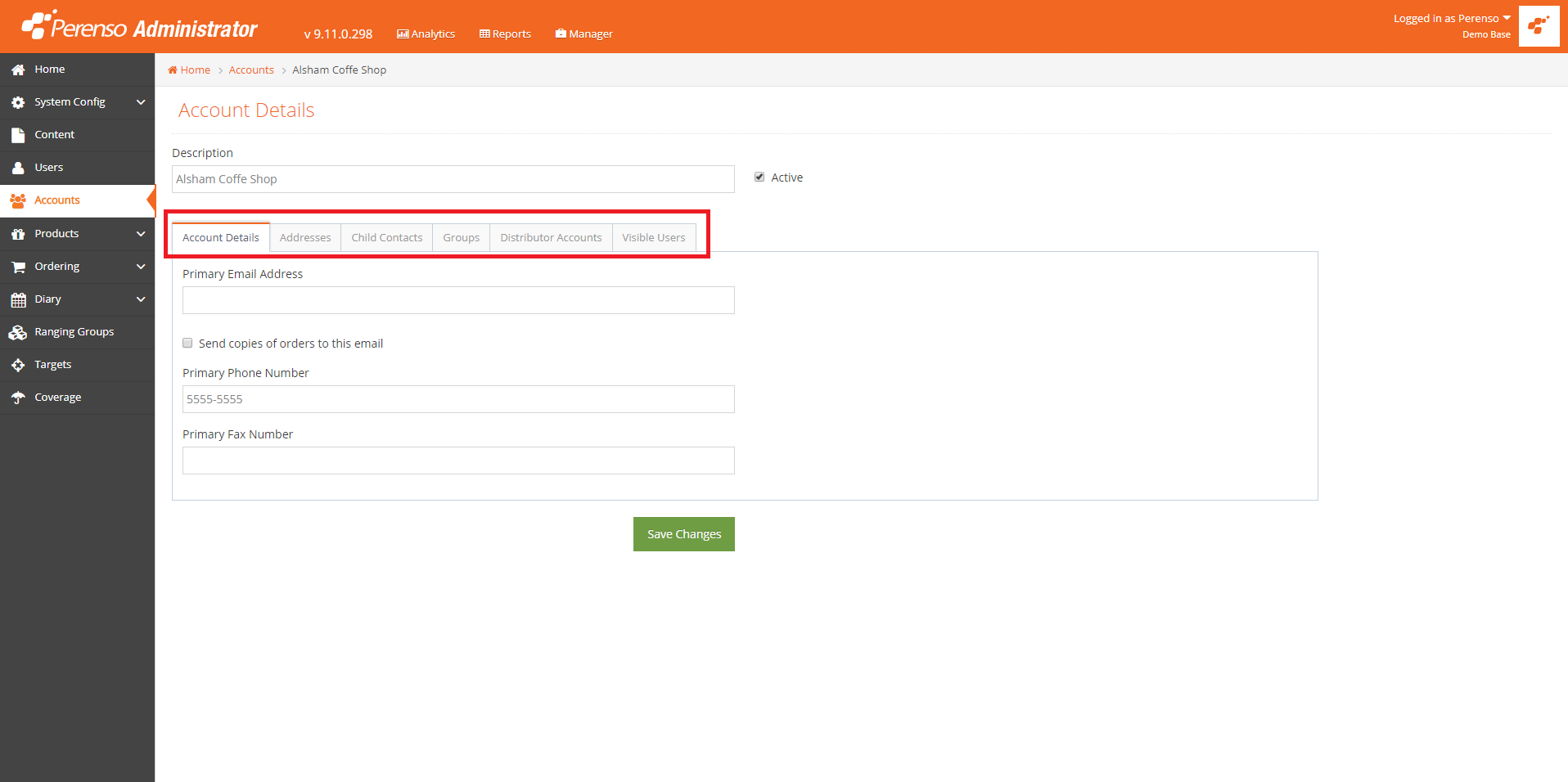The width and height of the screenshot is (1568, 782).
Task: Open Users in the sidebar
Action: [77, 168]
